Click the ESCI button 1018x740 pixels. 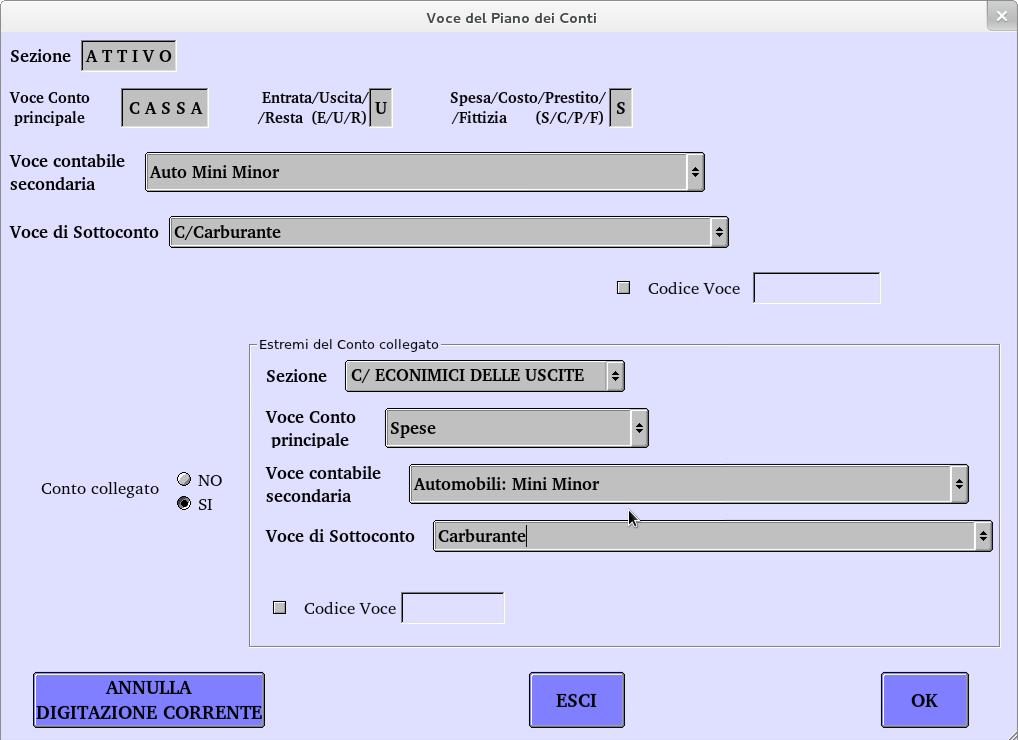click(x=576, y=700)
